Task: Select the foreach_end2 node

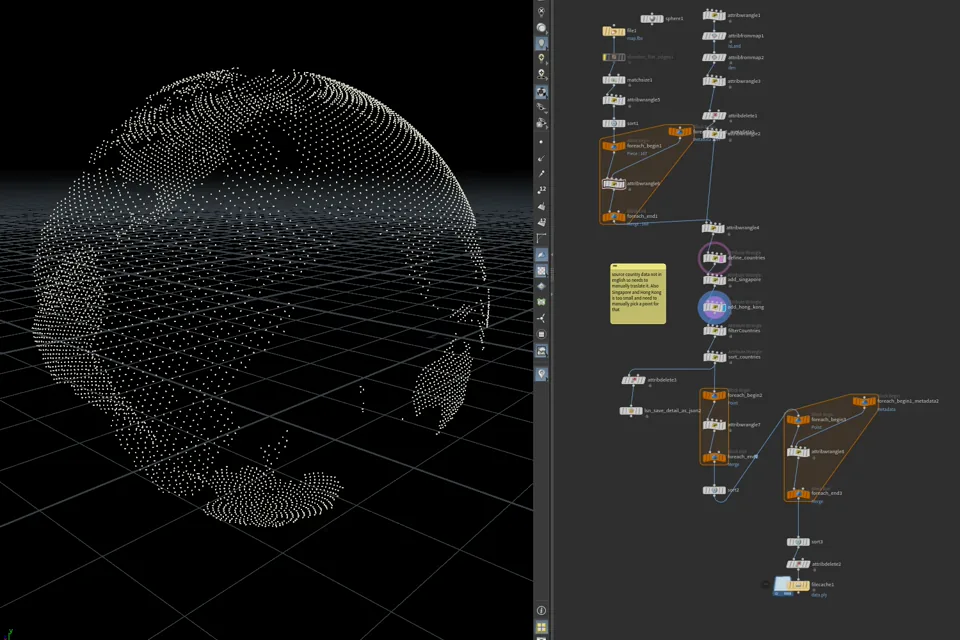Action: coord(714,457)
